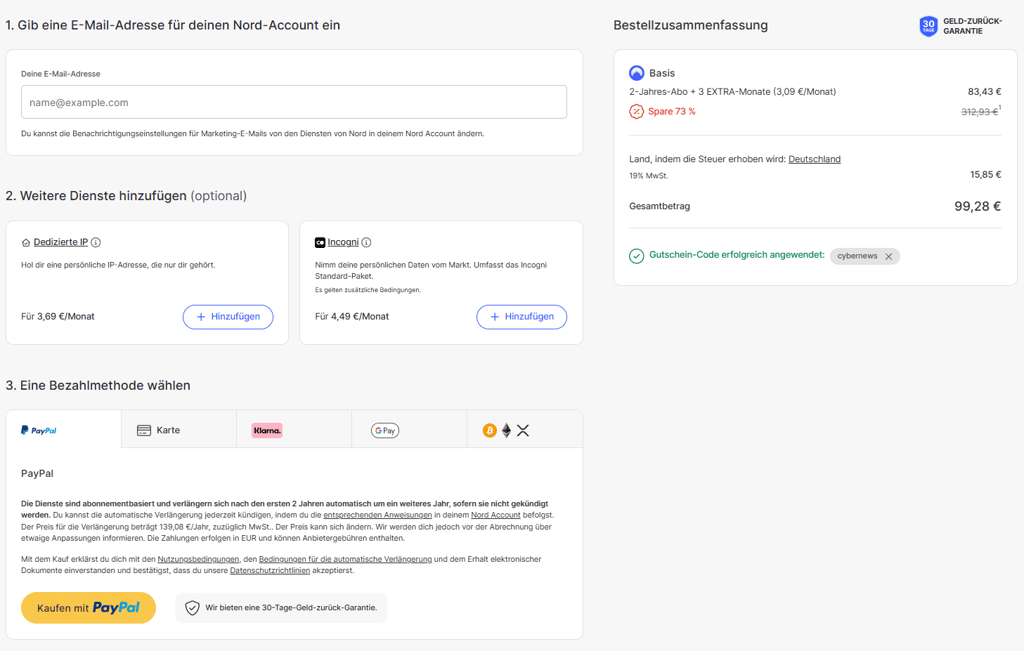This screenshot has width=1024, height=651.
Task: Click the 30-day money-back guarantee badge
Action: [960, 26]
